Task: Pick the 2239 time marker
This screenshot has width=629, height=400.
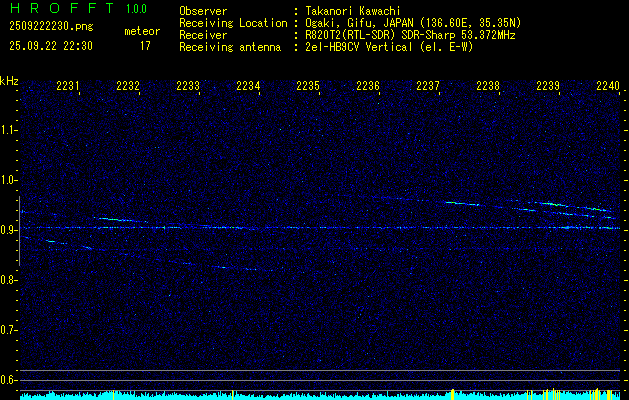Action: click(x=548, y=87)
